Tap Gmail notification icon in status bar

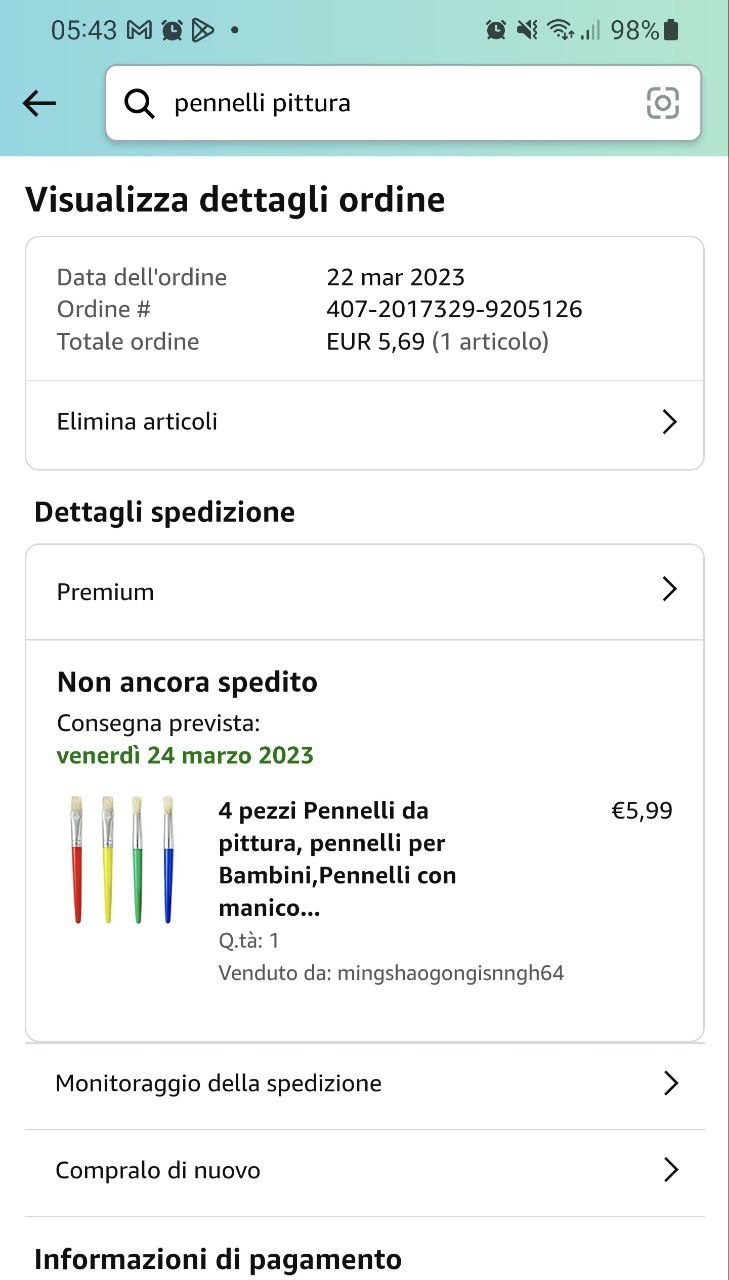[x=140, y=30]
